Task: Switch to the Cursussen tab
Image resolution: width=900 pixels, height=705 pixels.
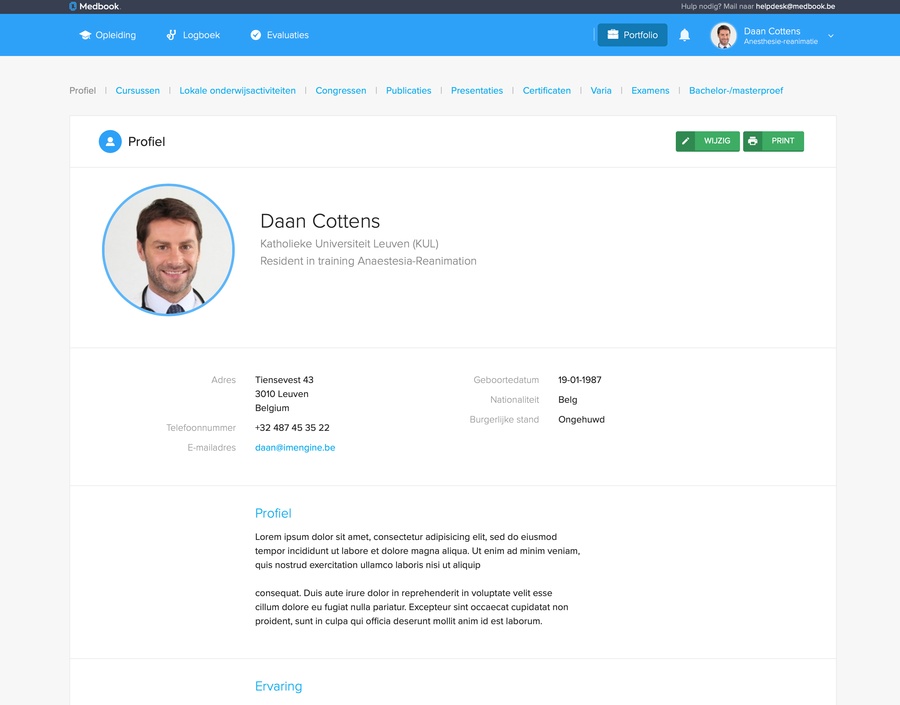Action: click(138, 91)
